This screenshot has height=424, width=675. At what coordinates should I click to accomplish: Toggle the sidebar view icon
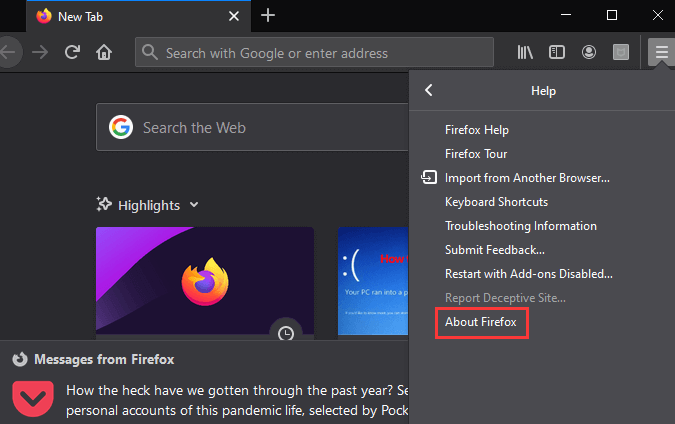coord(557,52)
